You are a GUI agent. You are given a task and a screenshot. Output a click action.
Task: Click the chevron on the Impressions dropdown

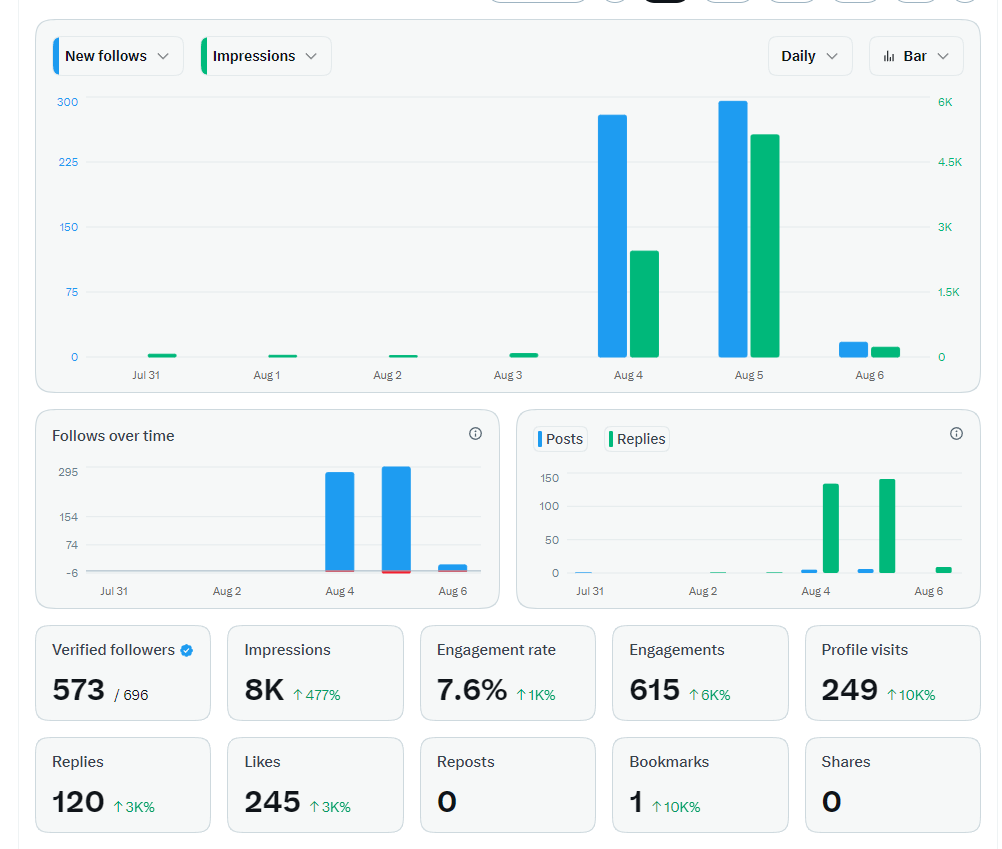click(x=311, y=56)
